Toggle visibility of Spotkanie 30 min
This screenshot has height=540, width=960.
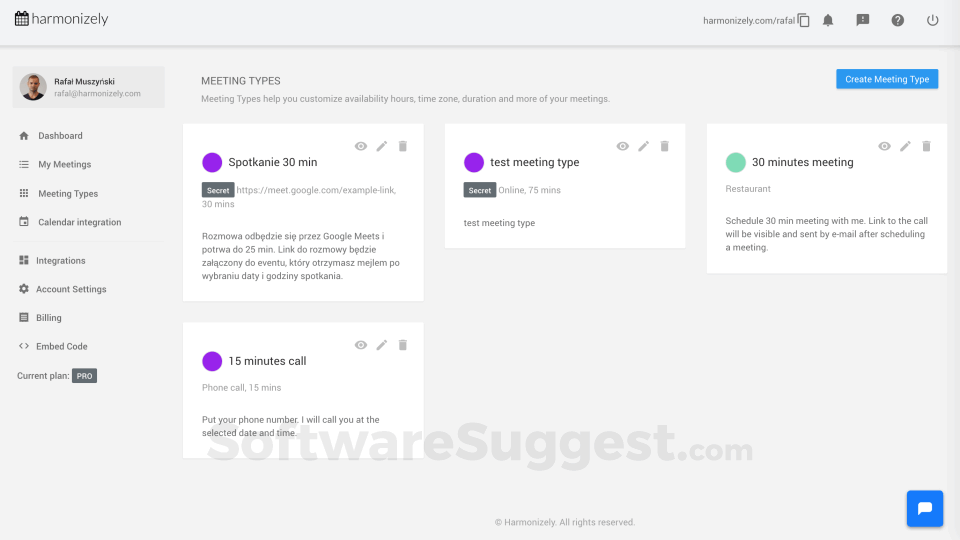[361, 146]
